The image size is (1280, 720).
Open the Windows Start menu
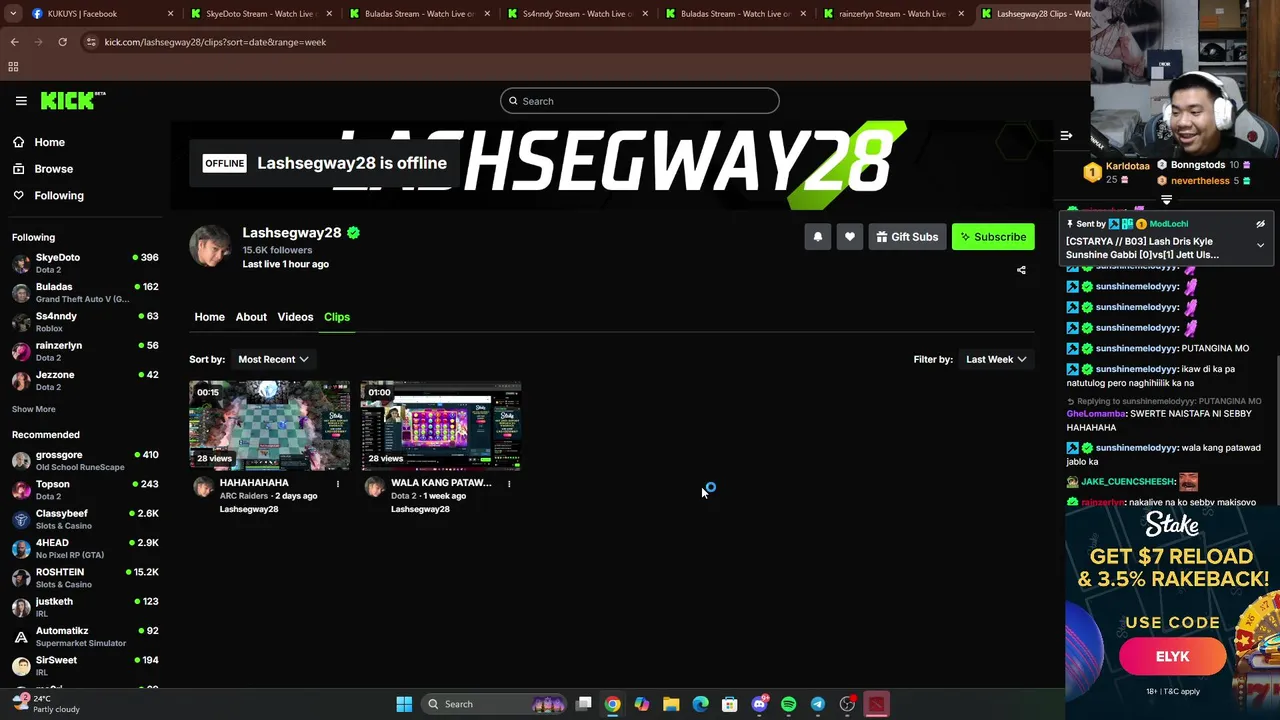coord(404,704)
